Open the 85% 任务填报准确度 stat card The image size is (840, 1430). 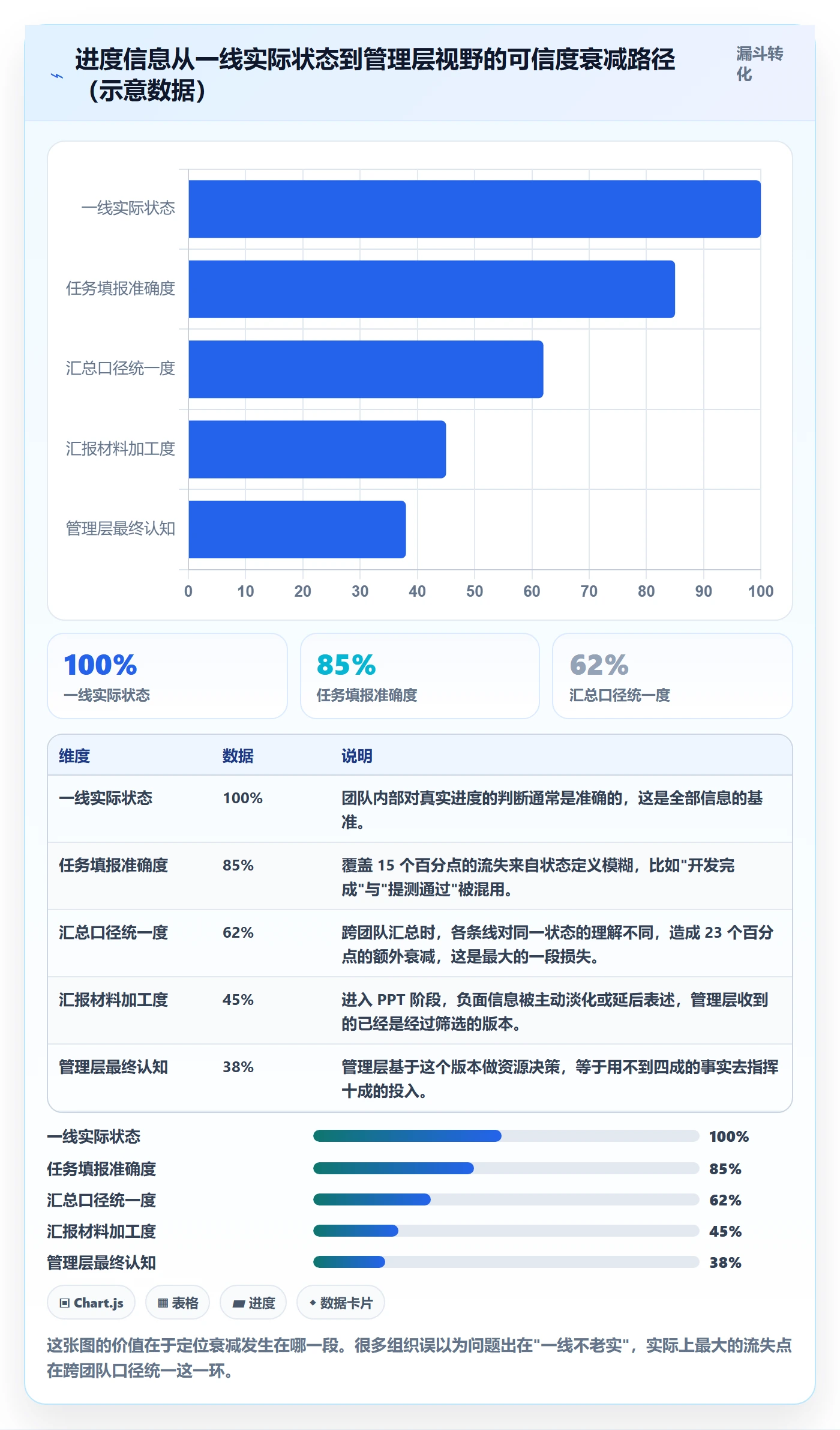pos(420,676)
